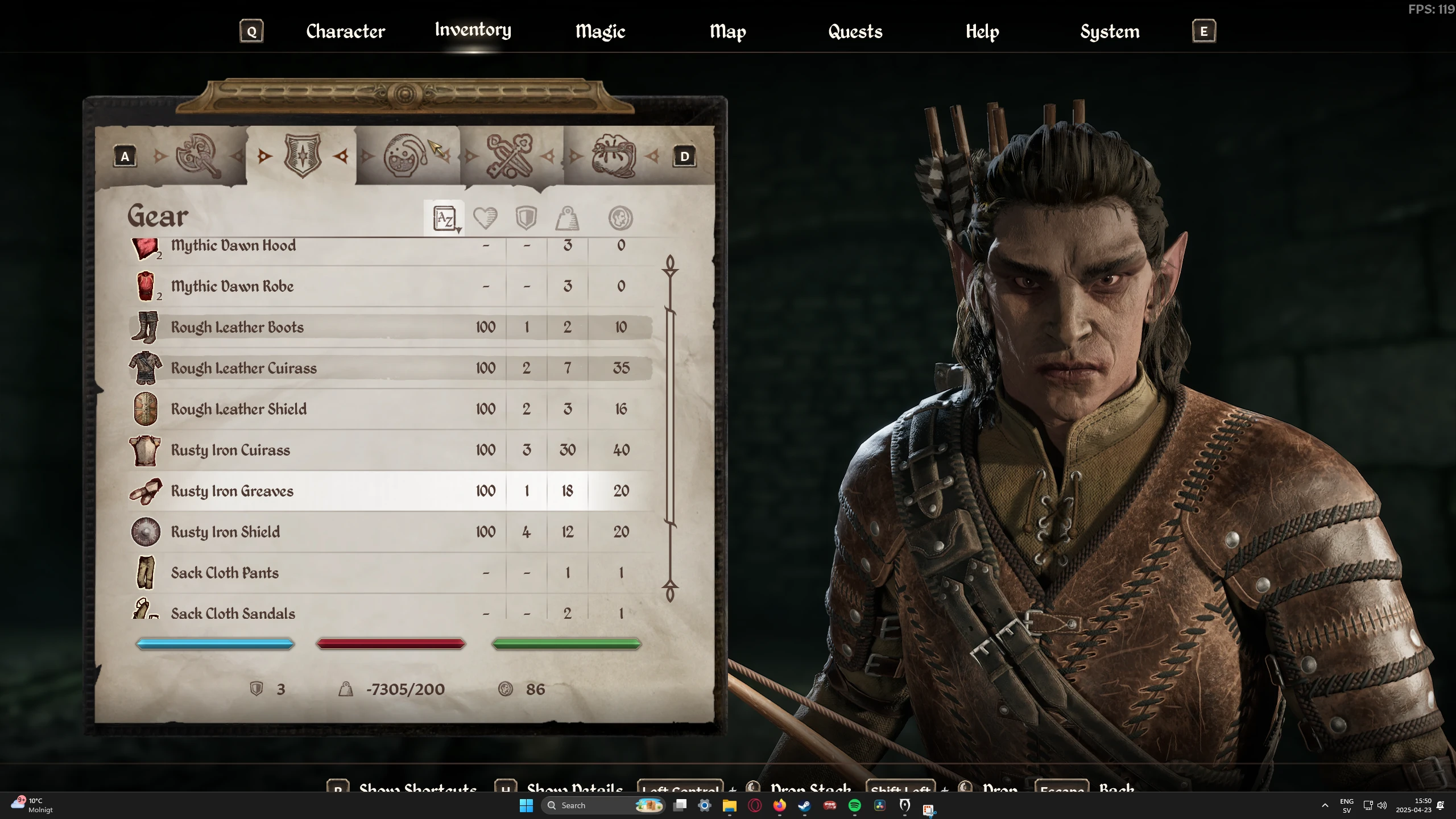1456x819 pixels.
Task: Open Steam from the taskbar
Action: pos(804,805)
